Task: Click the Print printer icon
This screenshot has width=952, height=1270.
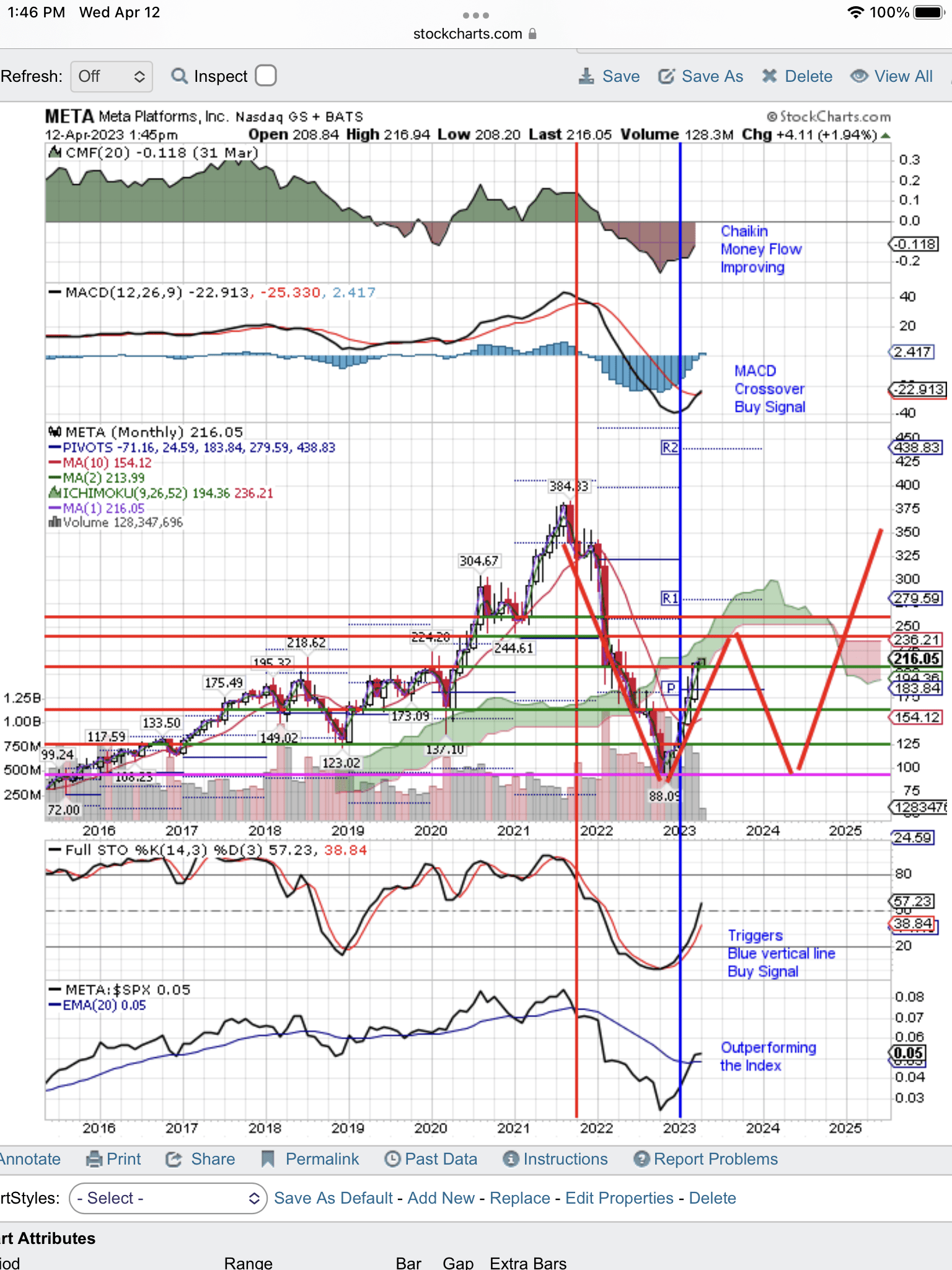Action: point(94,1159)
